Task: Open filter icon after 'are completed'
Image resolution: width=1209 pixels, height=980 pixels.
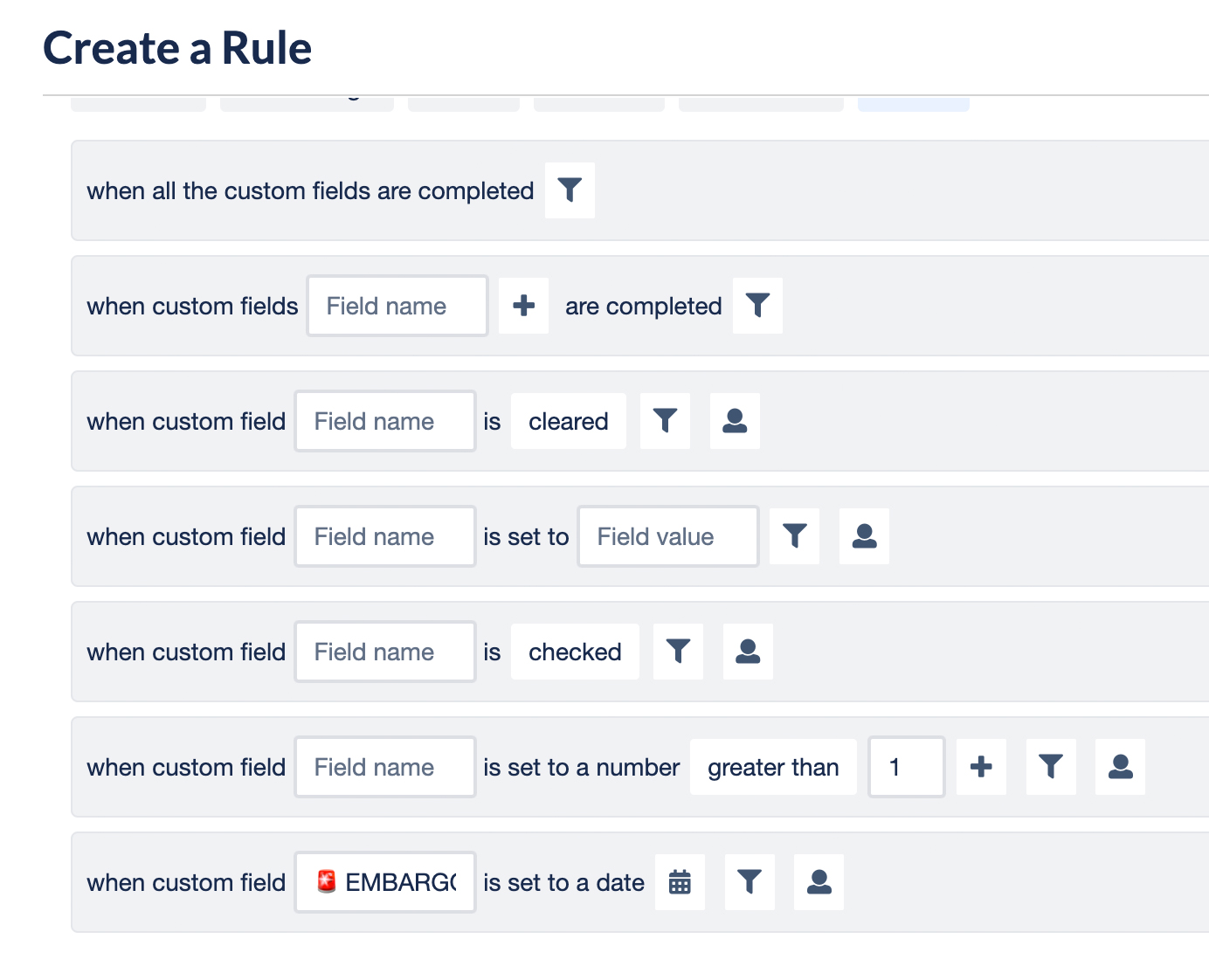Action: pos(757,306)
